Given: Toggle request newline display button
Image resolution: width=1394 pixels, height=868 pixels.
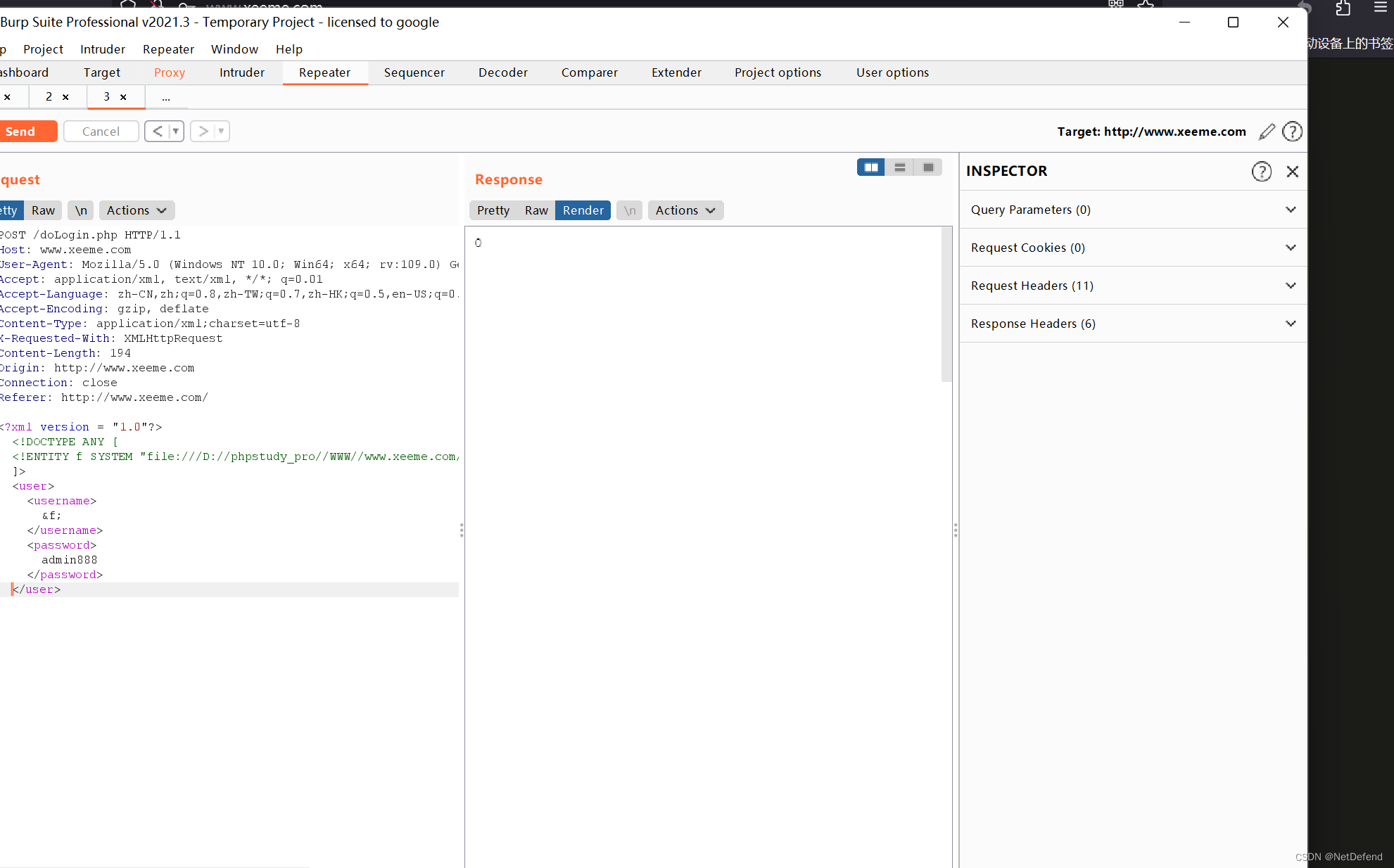Looking at the screenshot, I should click(81, 210).
